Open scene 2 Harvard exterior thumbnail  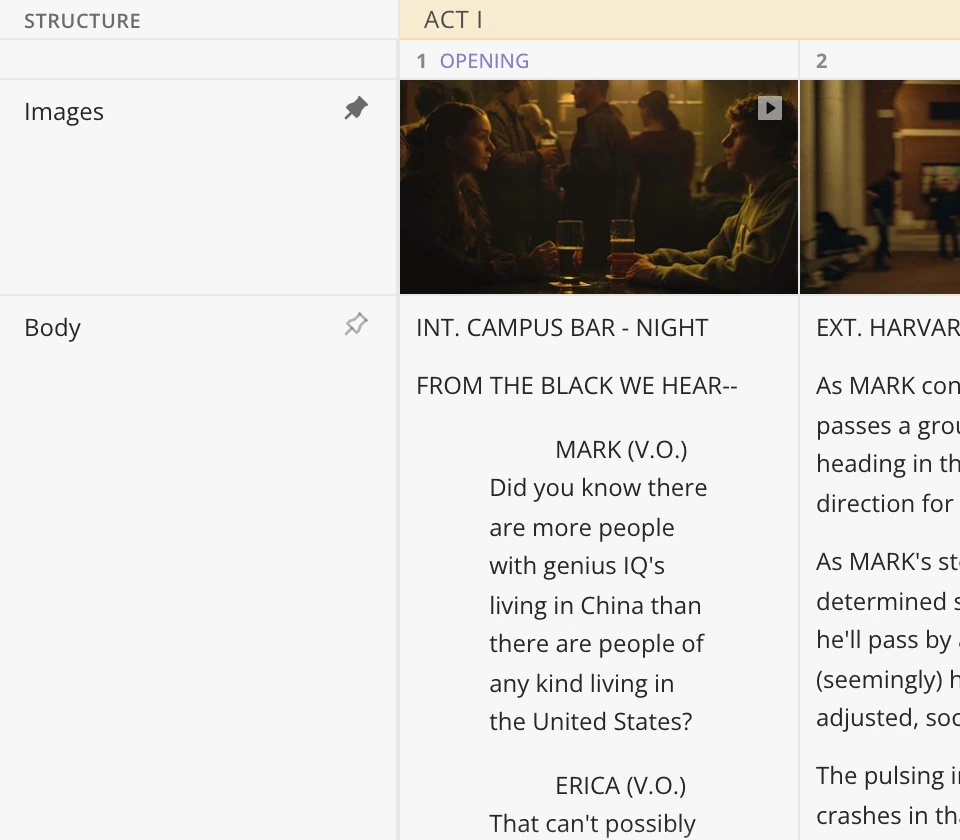(880, 187)
